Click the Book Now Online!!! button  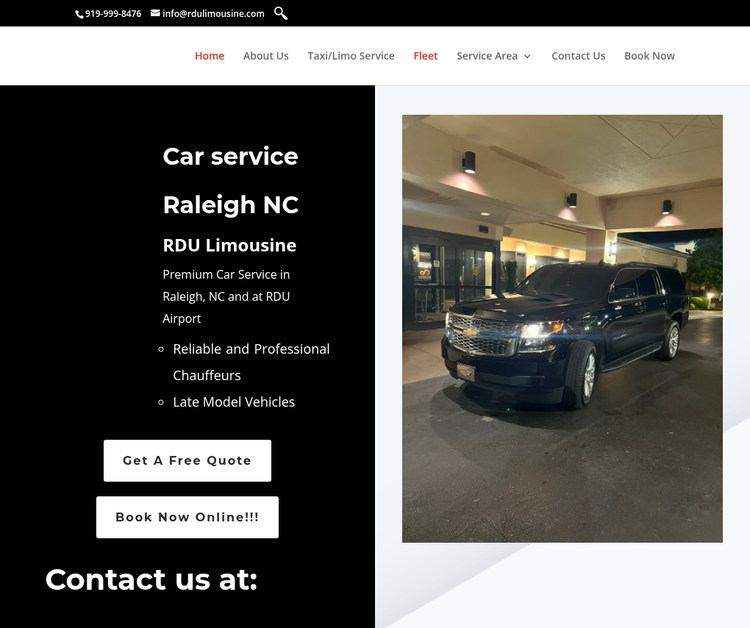coord(188,517)
